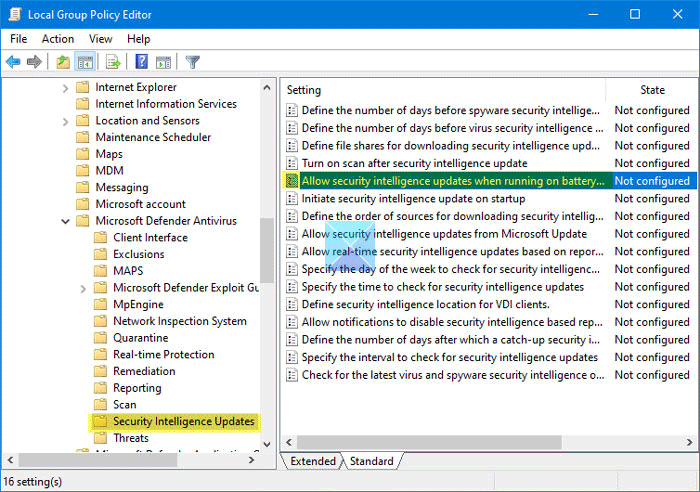Toggle the Show/Hide Action Pane icon
The height and width of the screenshot is (492, 700).
163,62
